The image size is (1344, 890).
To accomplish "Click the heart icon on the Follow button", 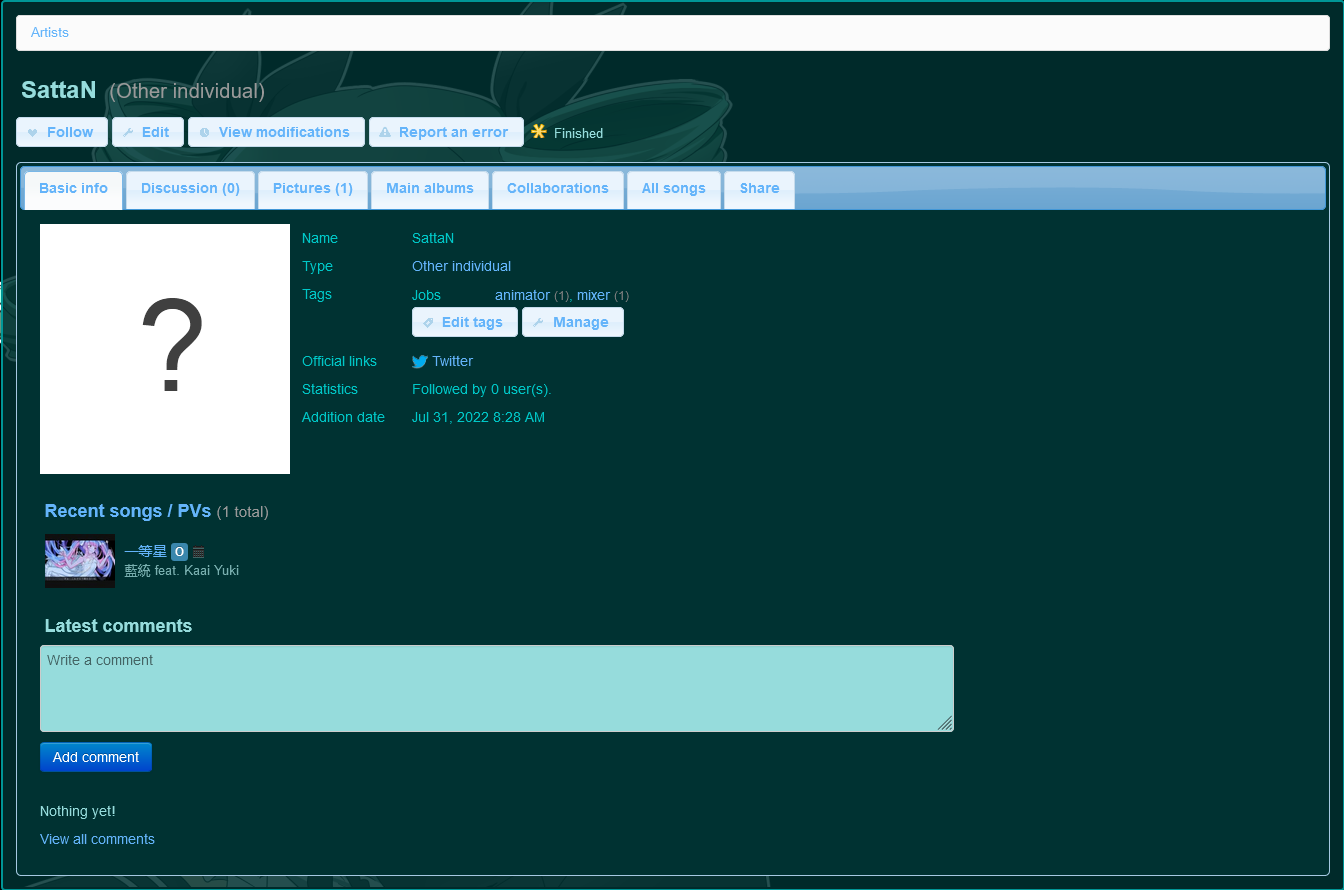I will (x=34, y=131).
